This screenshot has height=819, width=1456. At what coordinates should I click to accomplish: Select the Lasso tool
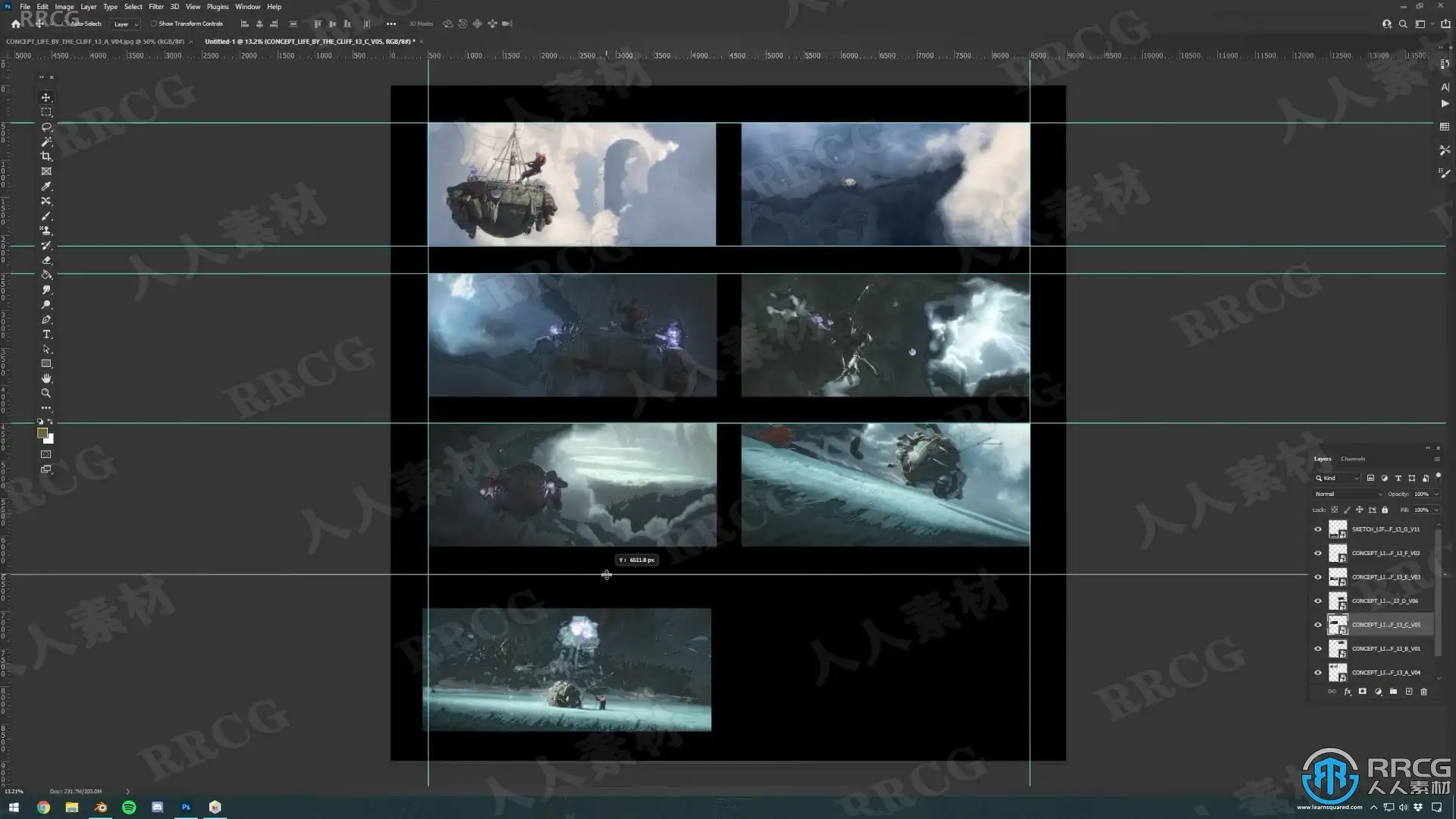tap(46, 127)
